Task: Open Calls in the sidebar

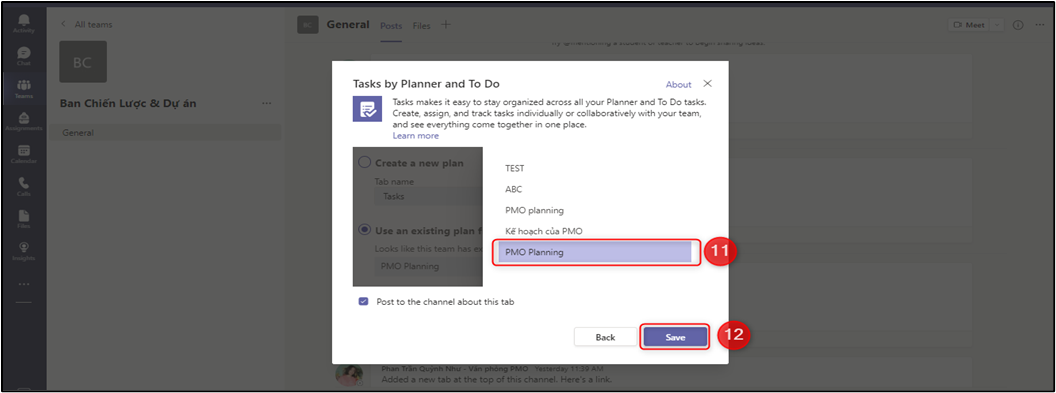Action: 24,186
